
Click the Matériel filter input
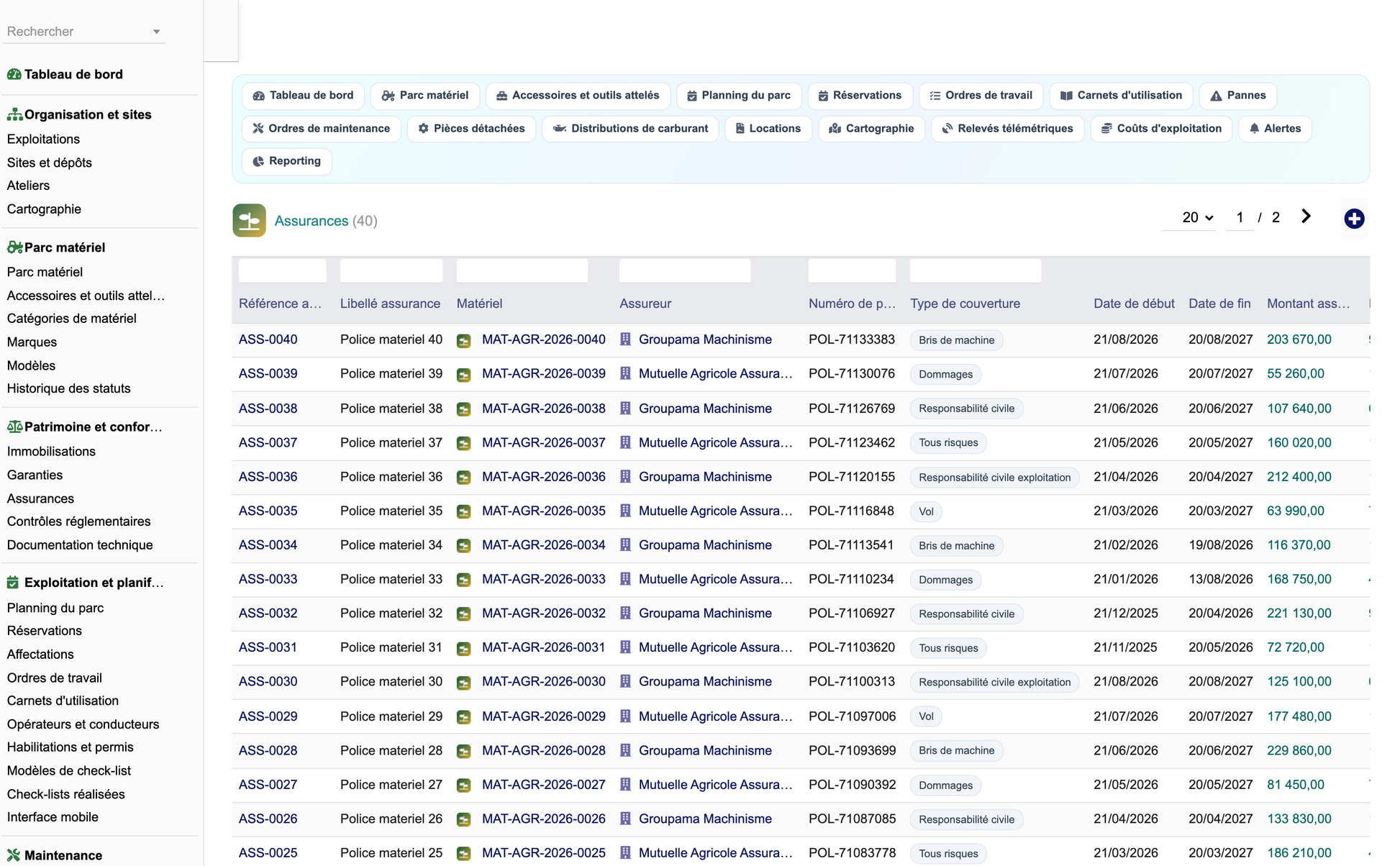522,270
